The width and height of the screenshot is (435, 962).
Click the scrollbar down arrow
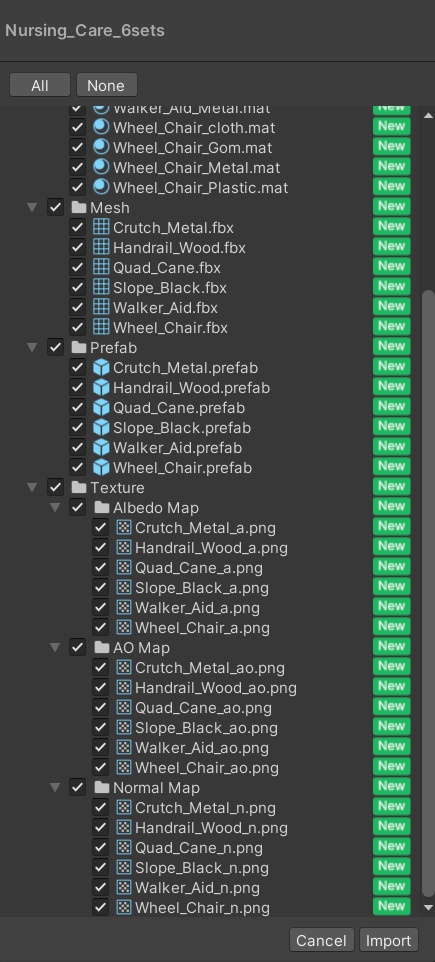tap(428, 907)
